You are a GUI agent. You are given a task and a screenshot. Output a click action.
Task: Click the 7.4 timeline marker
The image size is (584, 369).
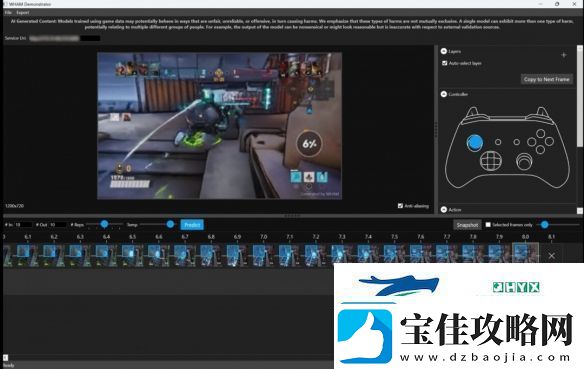(x=368, y=236)
